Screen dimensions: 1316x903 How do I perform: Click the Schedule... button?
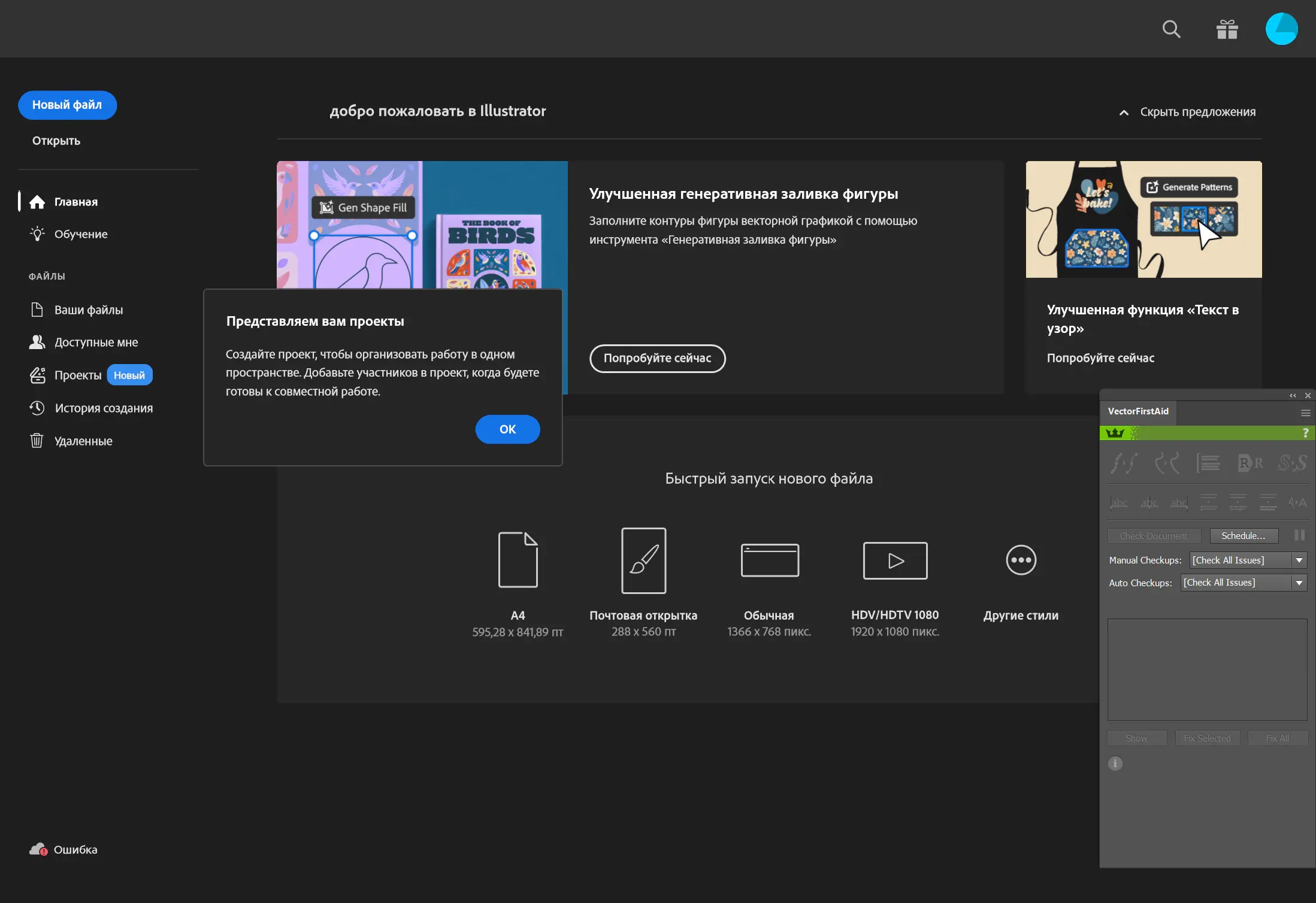[x=1244, y=536]
